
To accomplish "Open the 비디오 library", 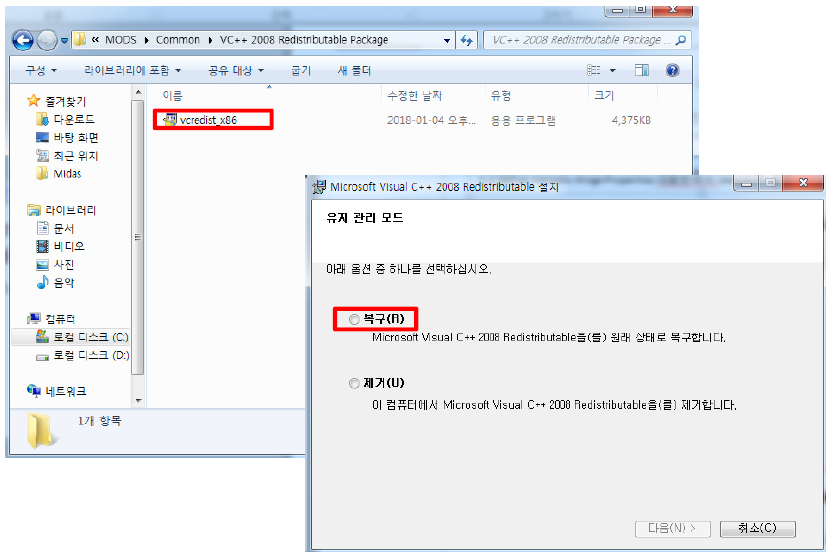I will click(x=69, y=247).
